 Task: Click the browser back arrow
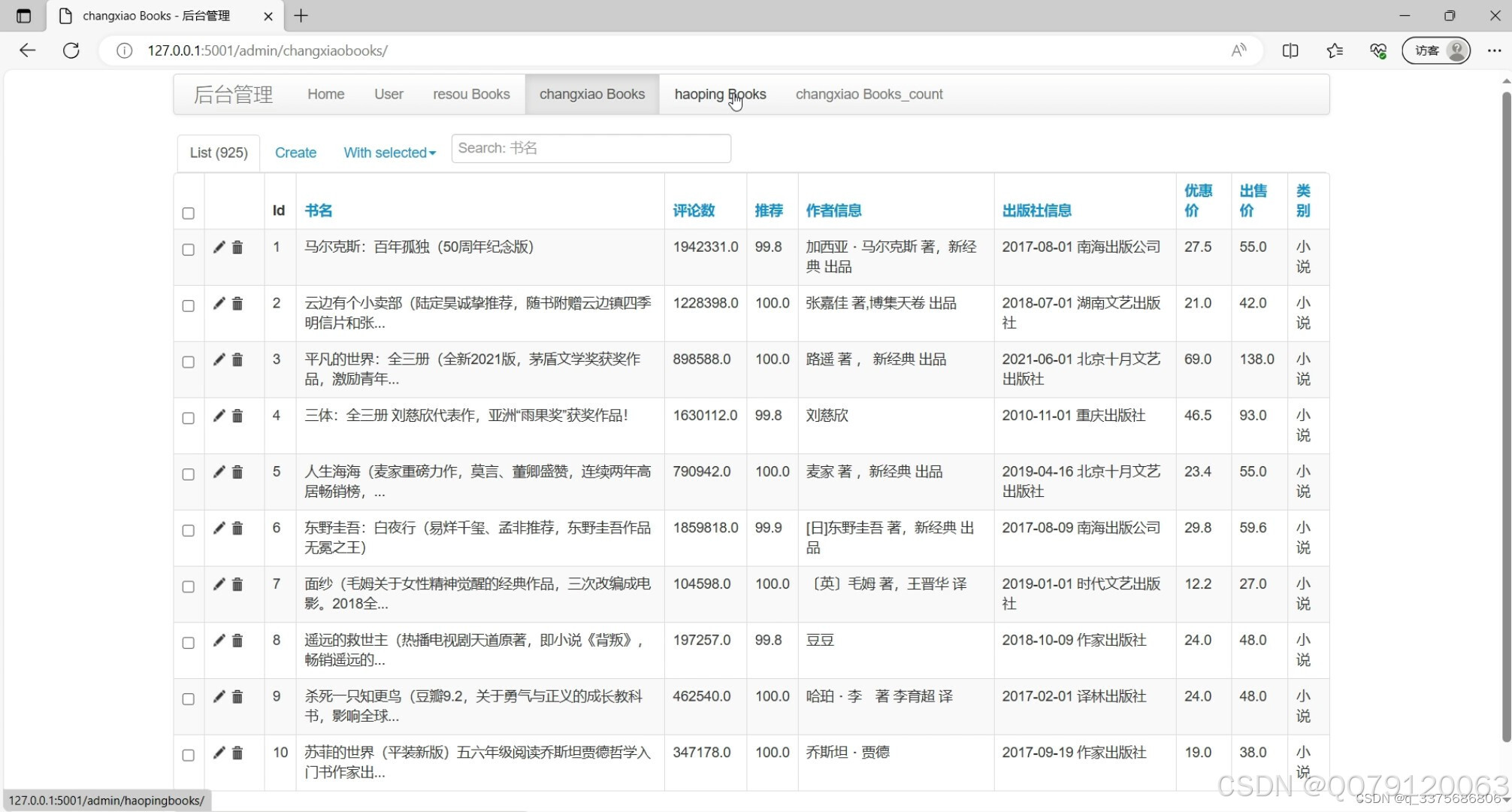coord(28,50)
